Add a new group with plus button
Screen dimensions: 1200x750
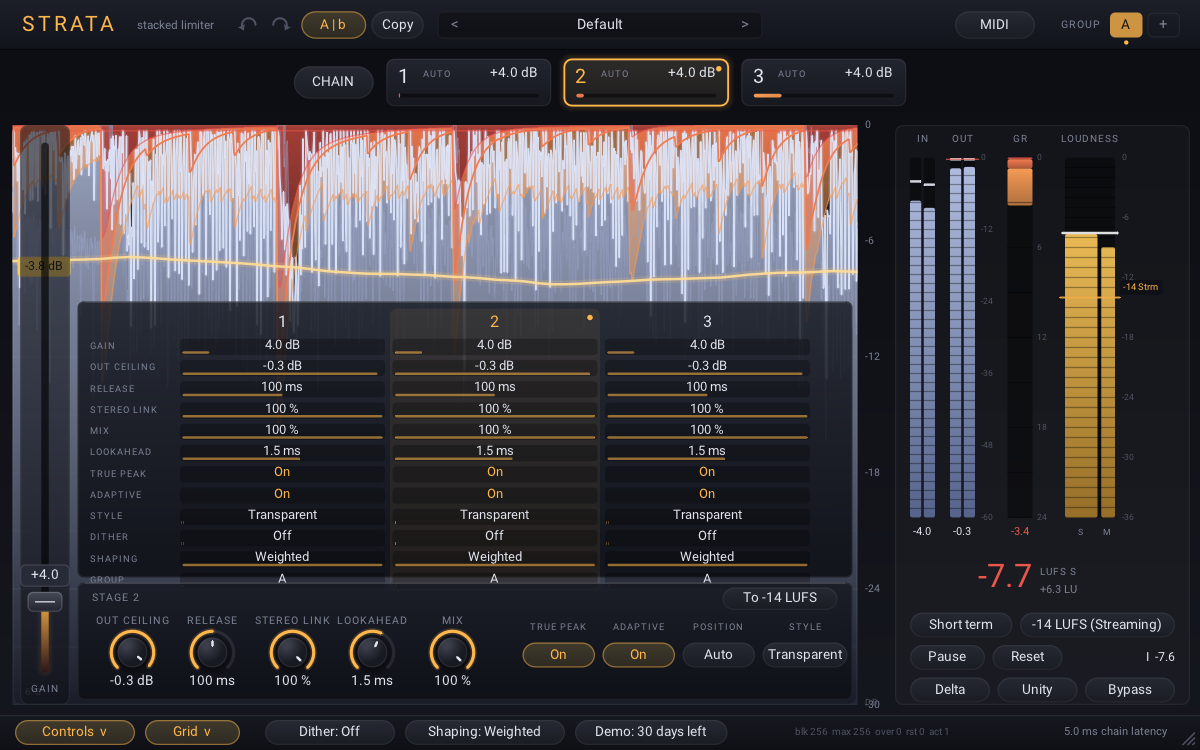pyautogui.click(x=1163, y=24)
